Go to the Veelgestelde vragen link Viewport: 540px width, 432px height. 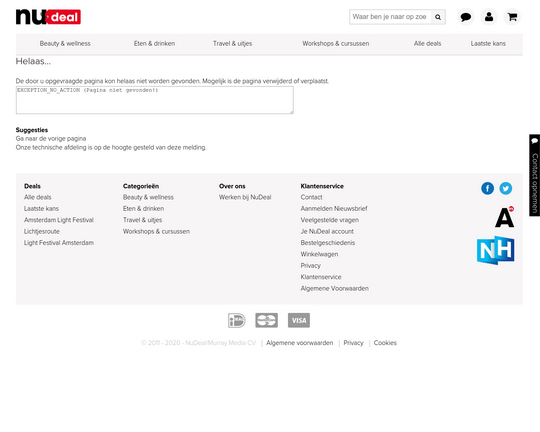click(330, 220)
